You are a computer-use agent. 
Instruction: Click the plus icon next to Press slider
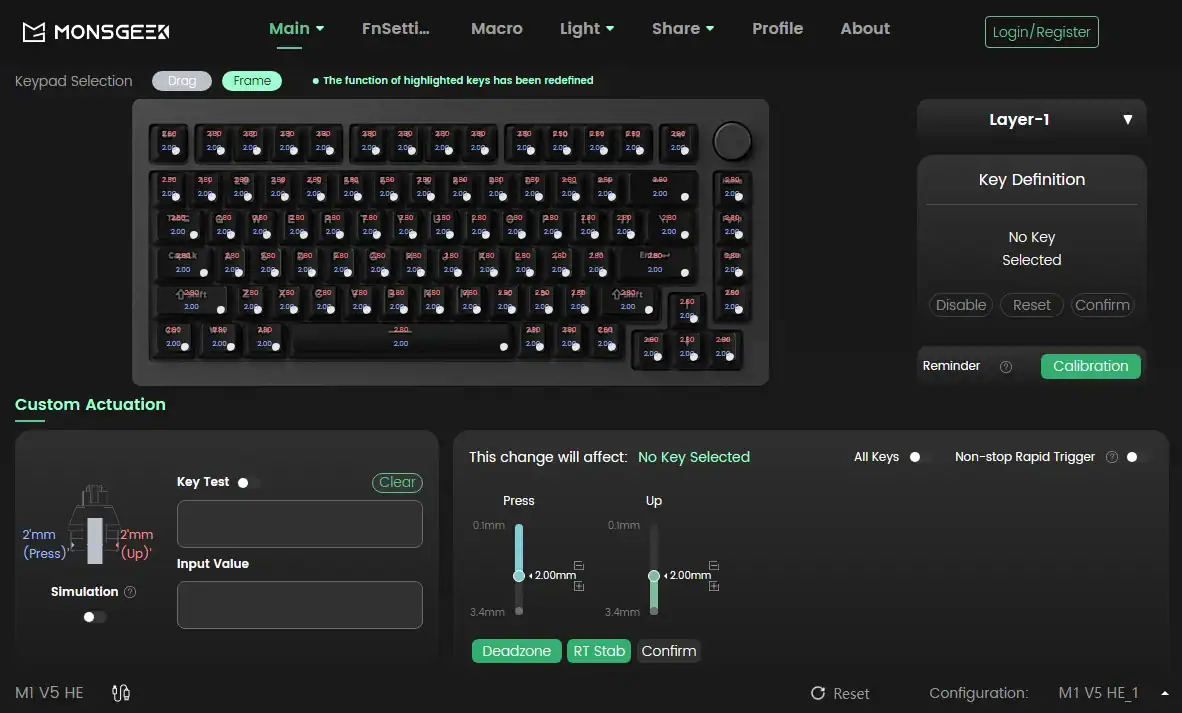(579, 586)
